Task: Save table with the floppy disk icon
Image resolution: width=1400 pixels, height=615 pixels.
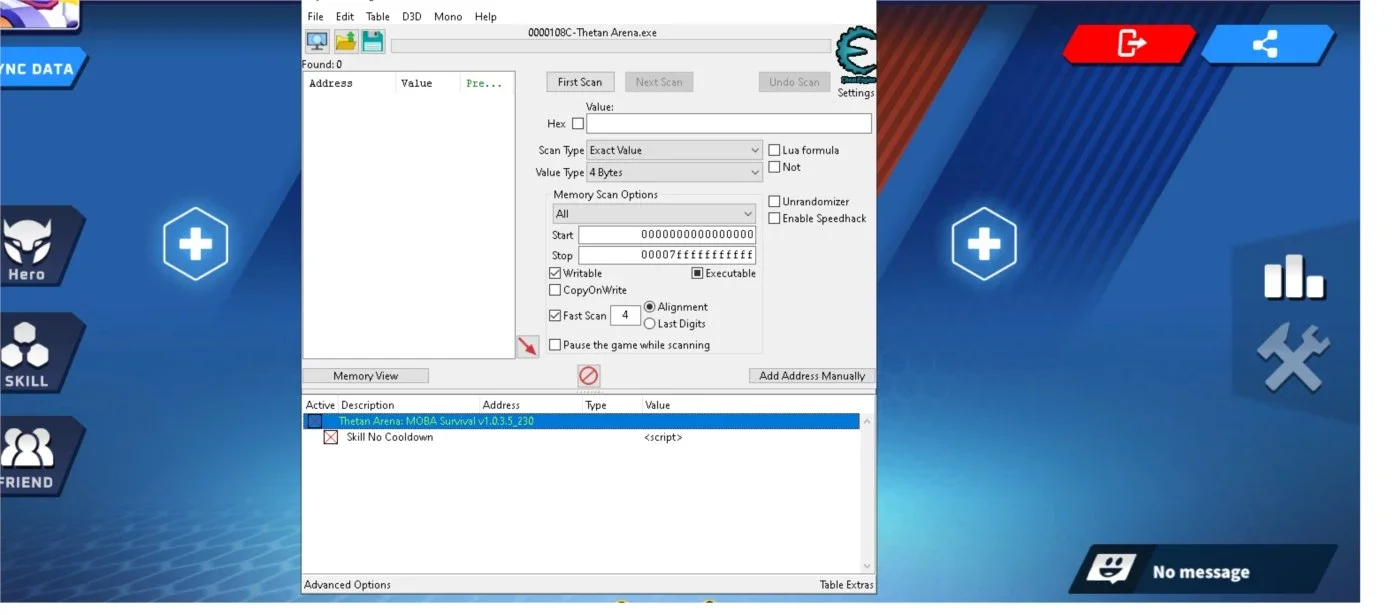Action: pos(373,41)
